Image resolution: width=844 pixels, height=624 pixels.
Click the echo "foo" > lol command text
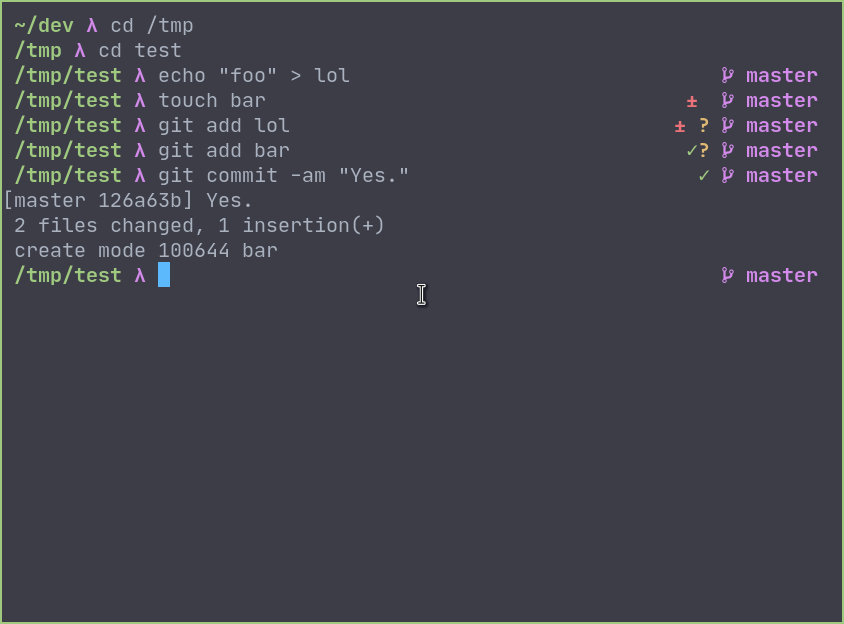pos(254,76)
